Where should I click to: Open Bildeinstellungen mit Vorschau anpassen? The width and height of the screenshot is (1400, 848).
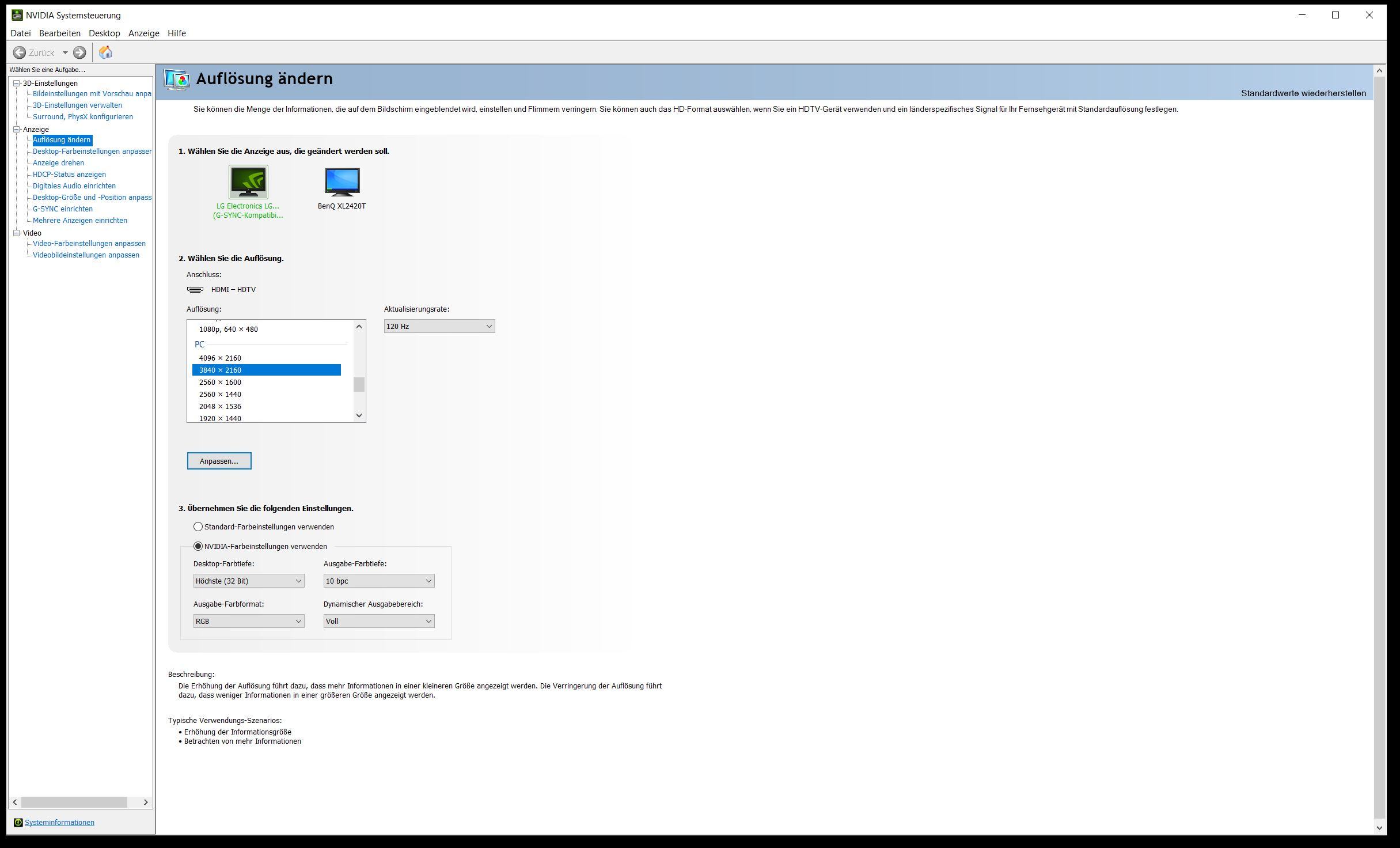tap(92, 93)
